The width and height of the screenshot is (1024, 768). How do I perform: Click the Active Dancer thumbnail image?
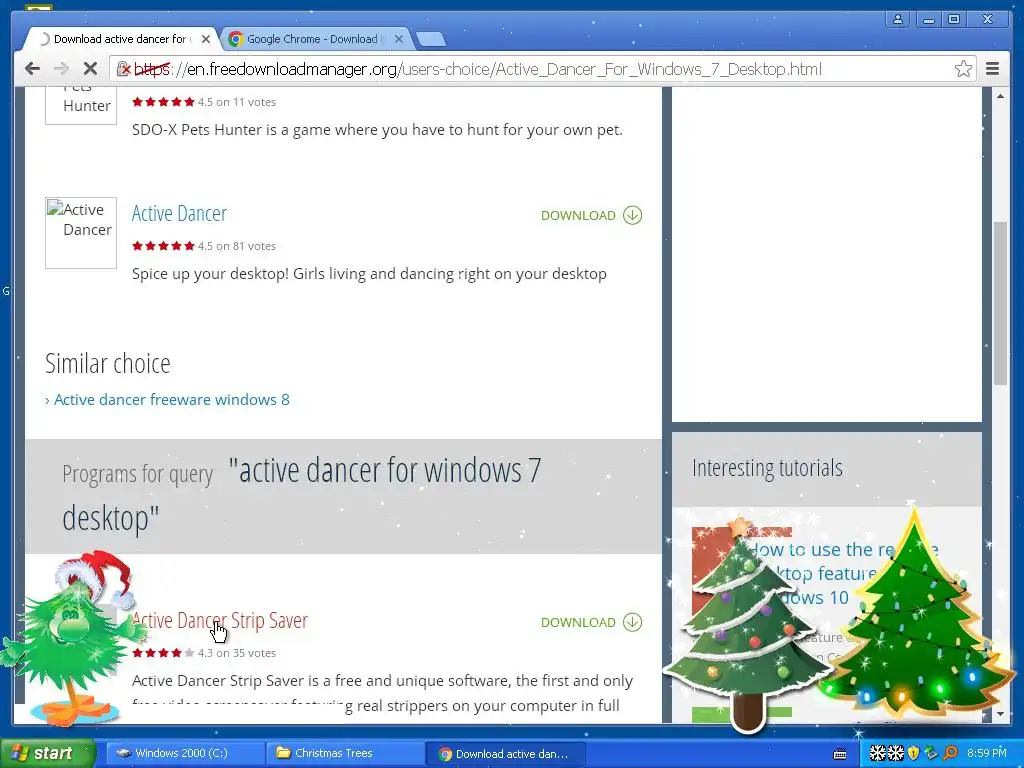click(x=81, y=232)
